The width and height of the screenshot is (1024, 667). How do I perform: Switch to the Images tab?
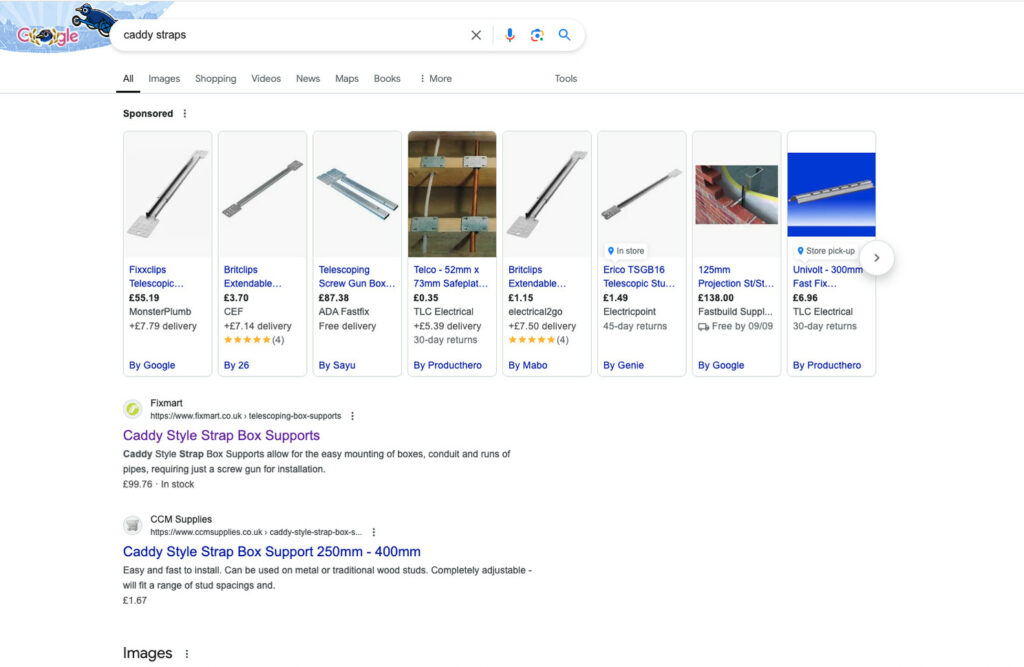(164, 78)
